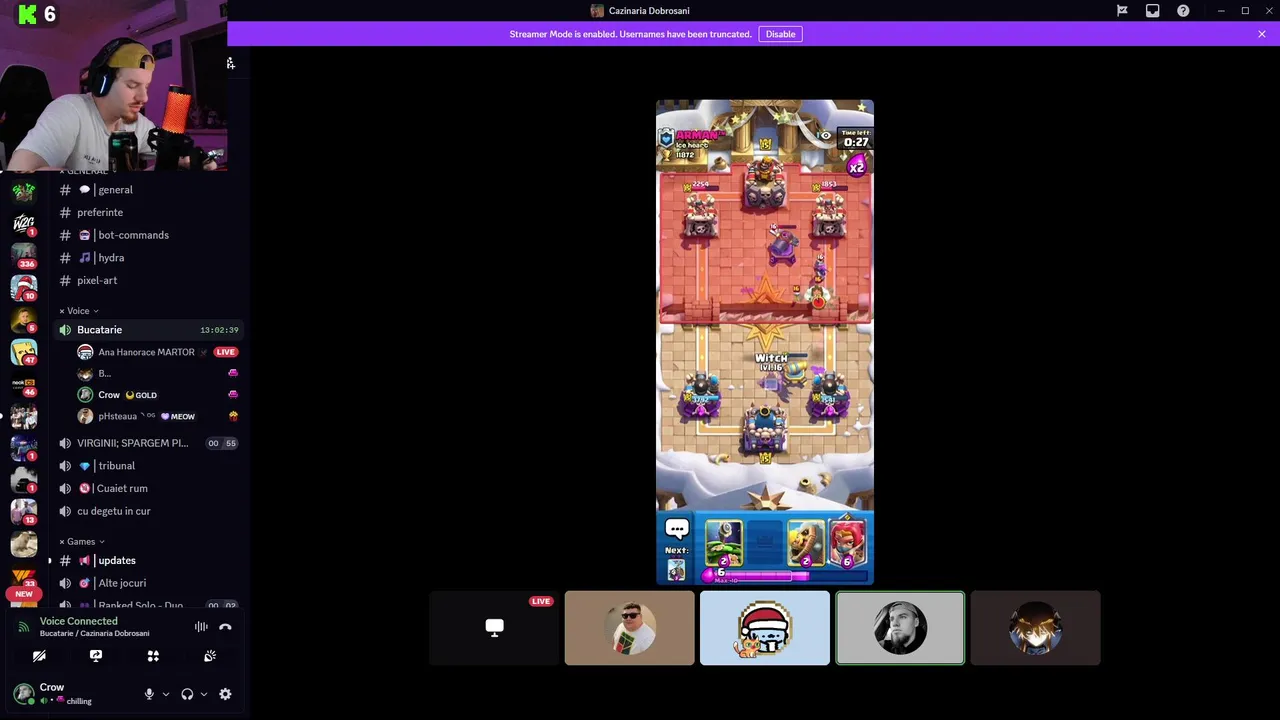
Task: Open the bot-commands channel
Action: [x=147, y=235]
